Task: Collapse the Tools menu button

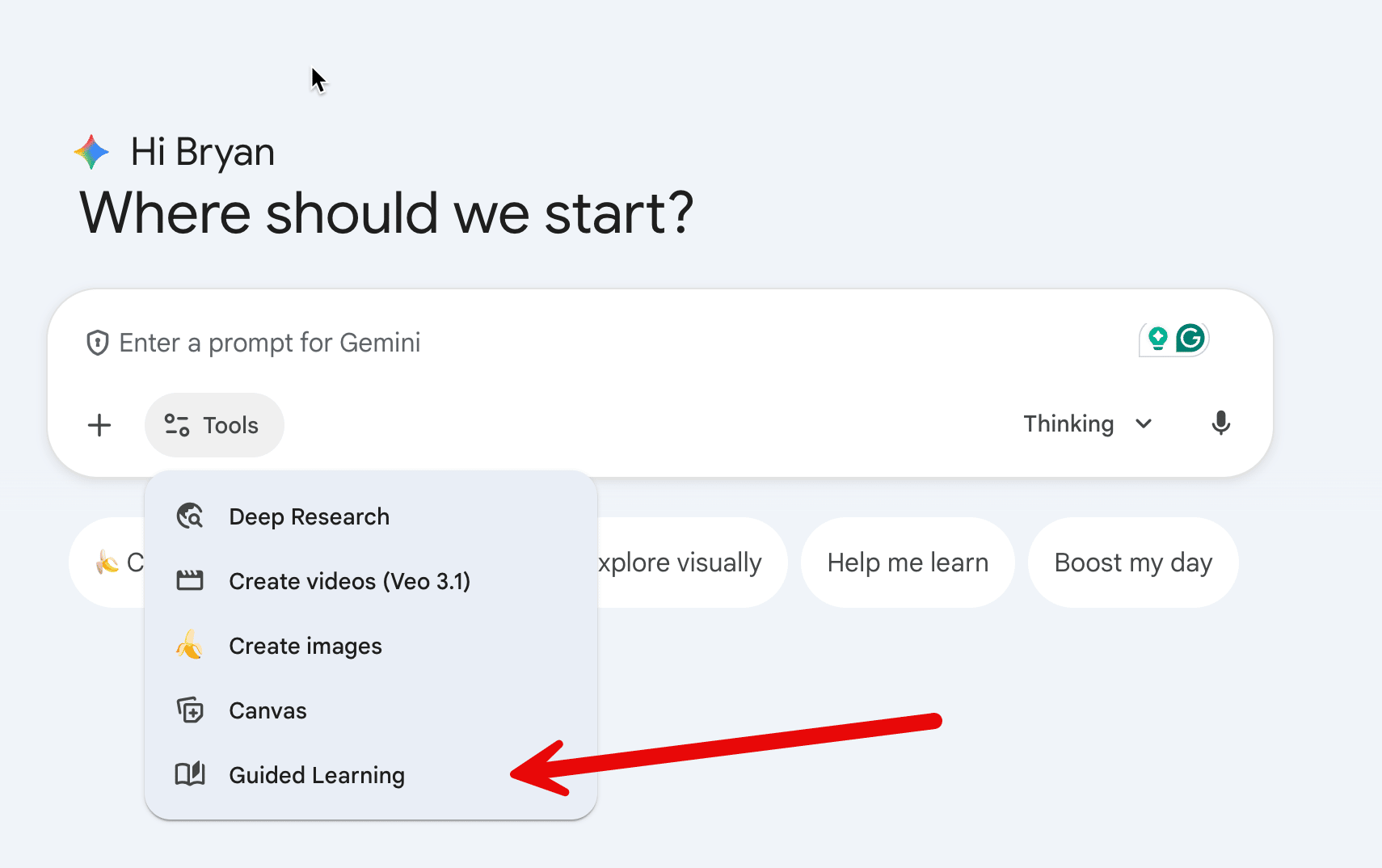Action: pyautogui.click(x=214, y=425)
